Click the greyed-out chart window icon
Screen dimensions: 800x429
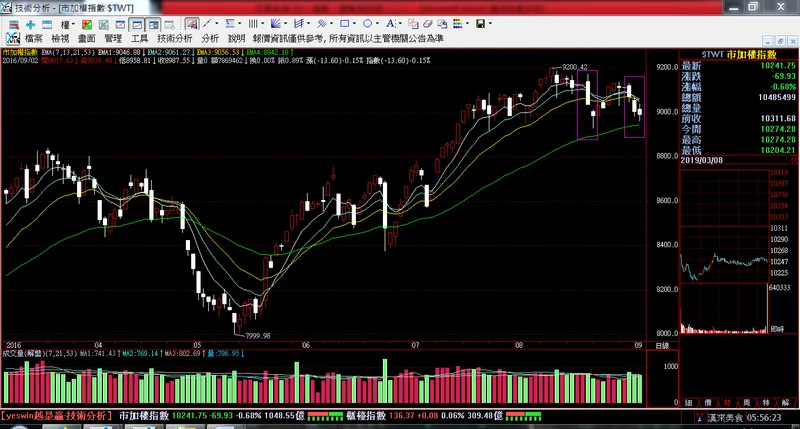170,24
